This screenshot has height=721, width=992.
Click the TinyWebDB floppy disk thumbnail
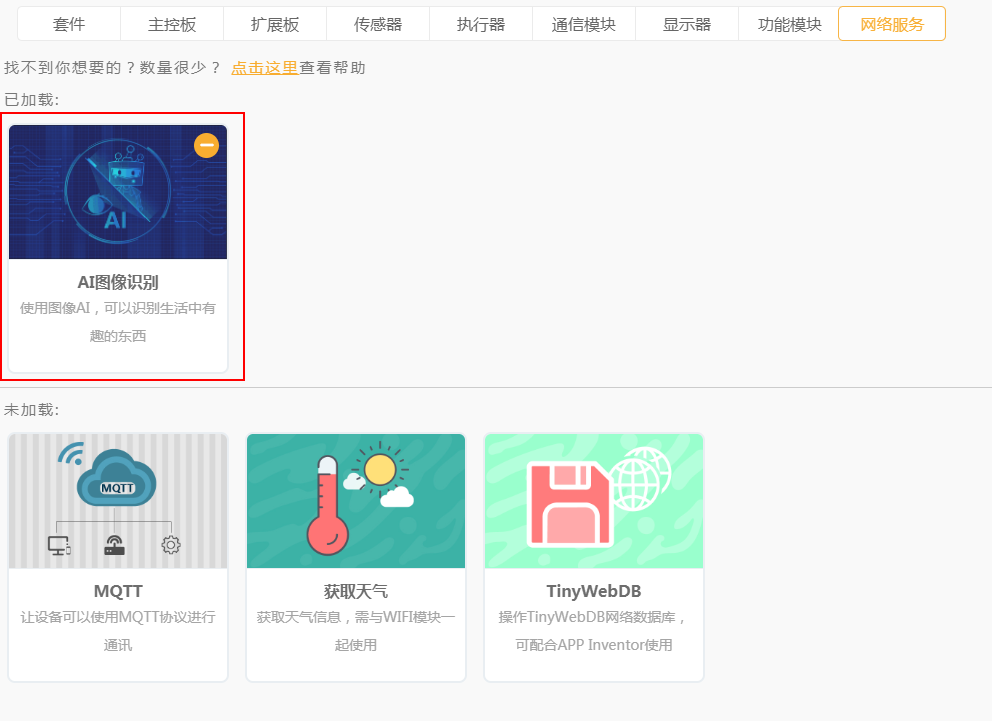click(x=593, y=501)
